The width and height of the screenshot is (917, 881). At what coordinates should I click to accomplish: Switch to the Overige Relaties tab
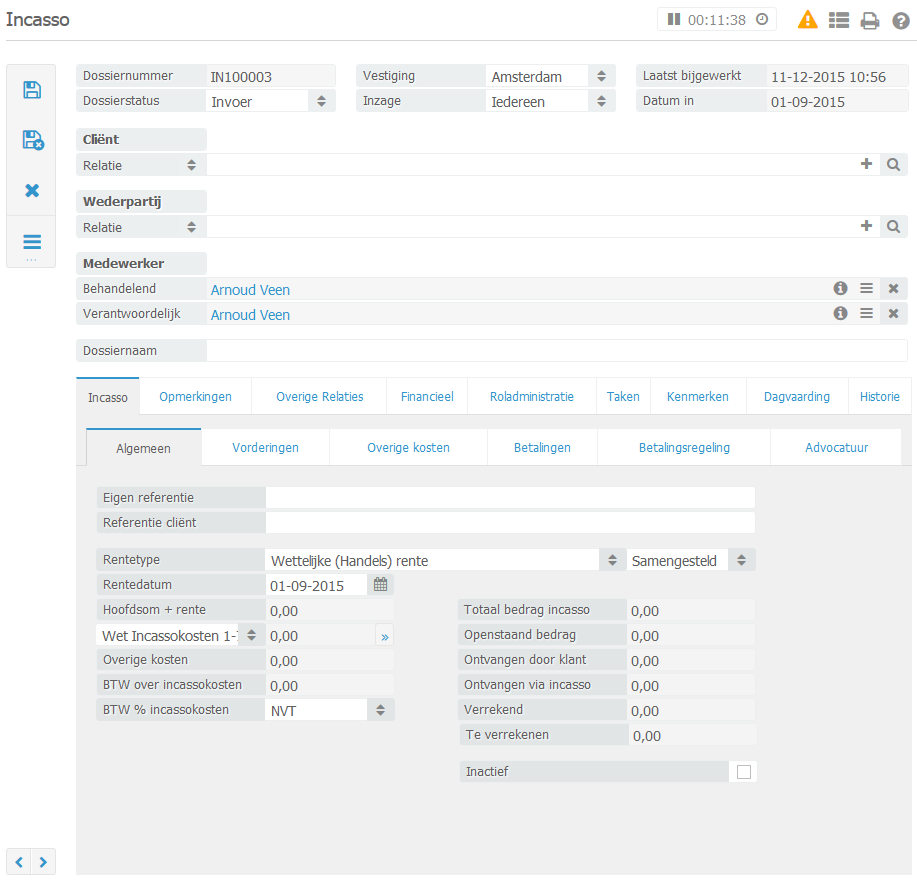[x=319, y=397]
